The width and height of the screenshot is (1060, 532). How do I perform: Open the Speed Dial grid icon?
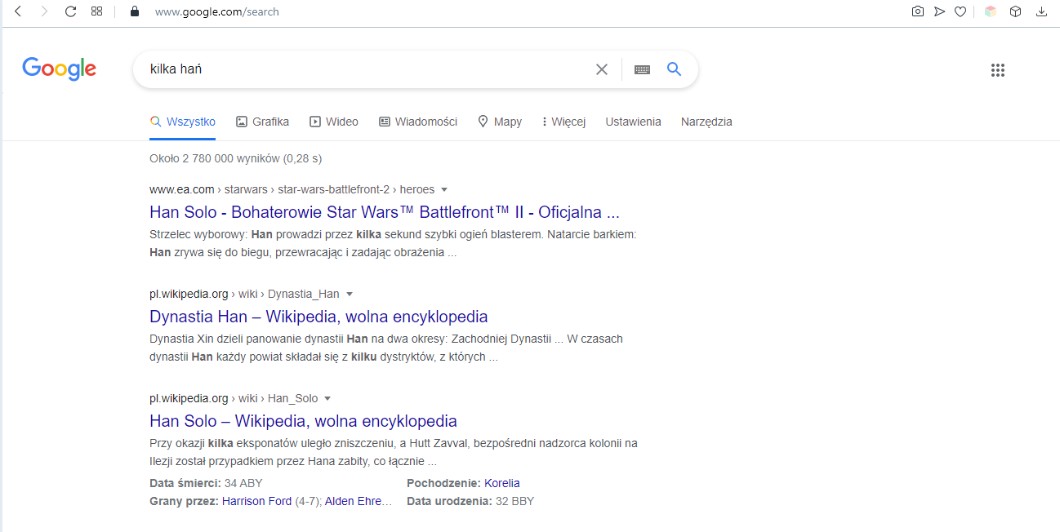pos(96,12)
